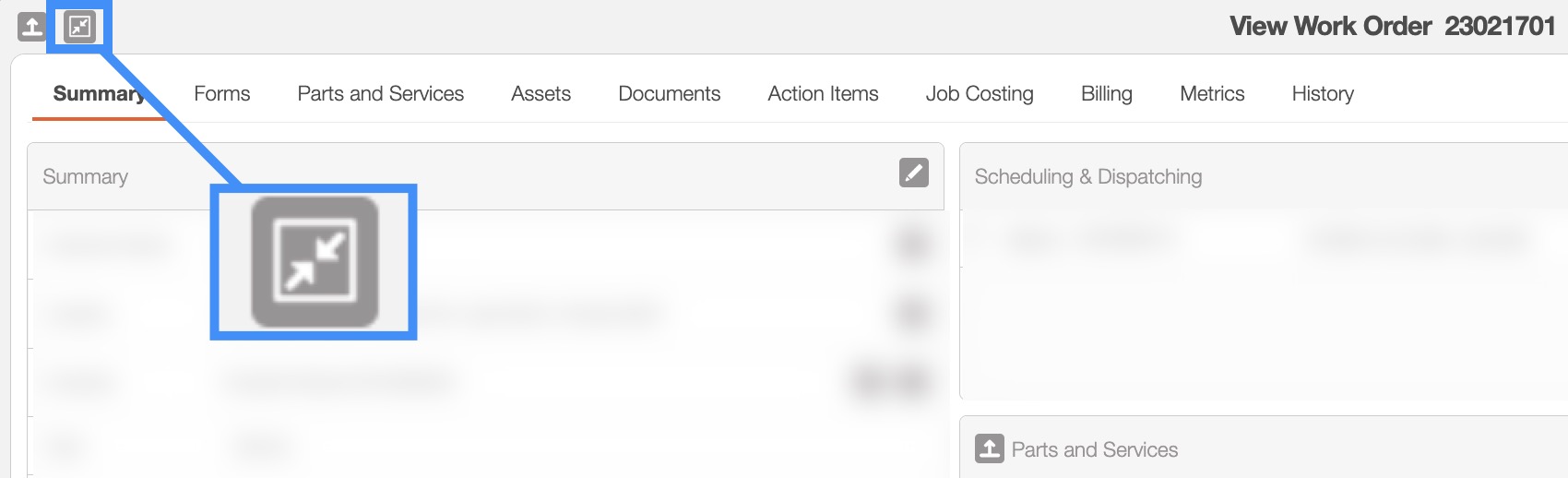The image size is (1568, 478).
Task: Click upload icon beside Parts and Services panel heading
Action: pyautogui.click(x=989, y=448)
